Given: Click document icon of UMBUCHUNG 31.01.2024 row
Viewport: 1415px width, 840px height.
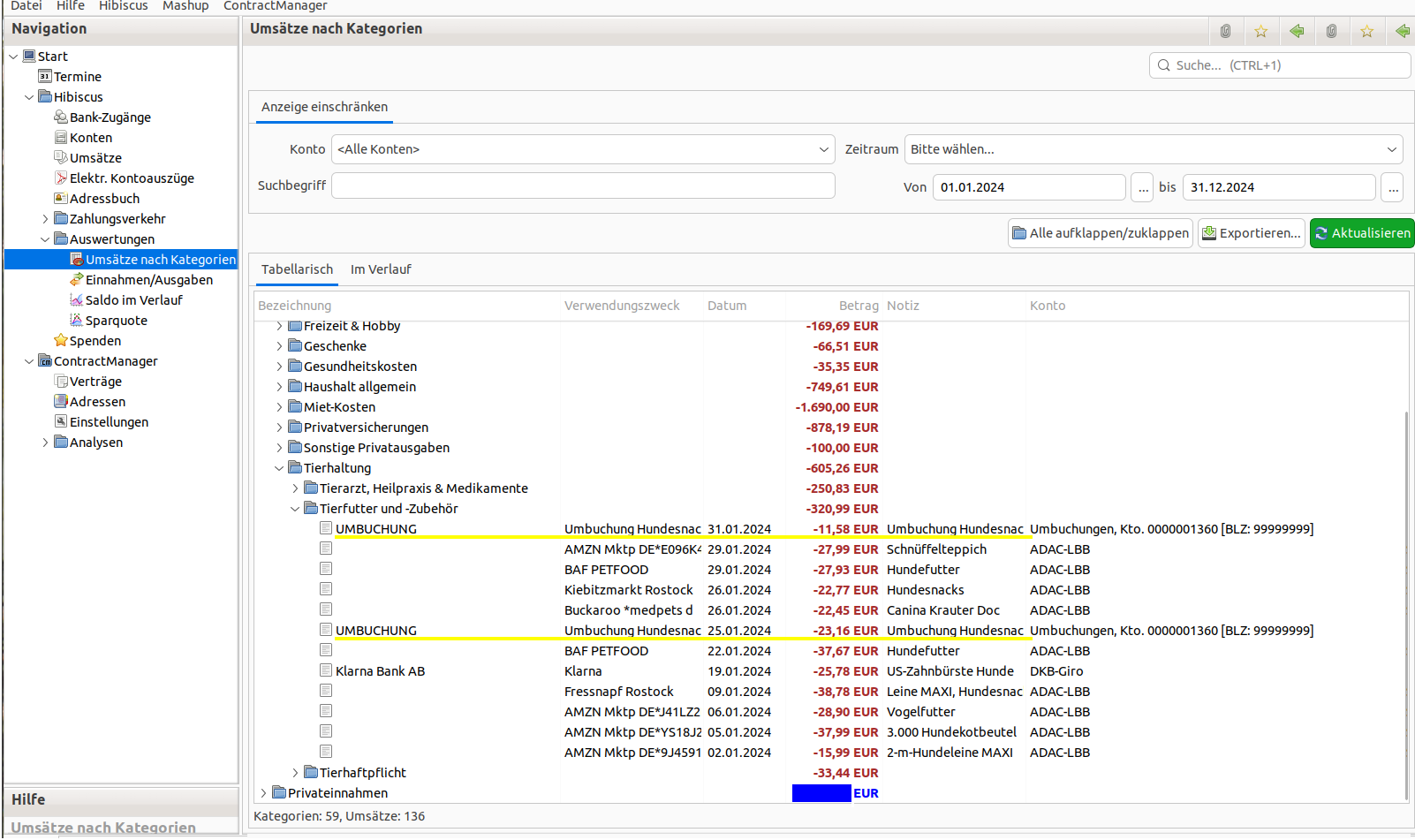Looking at the screenshot, I should [326, 528].
